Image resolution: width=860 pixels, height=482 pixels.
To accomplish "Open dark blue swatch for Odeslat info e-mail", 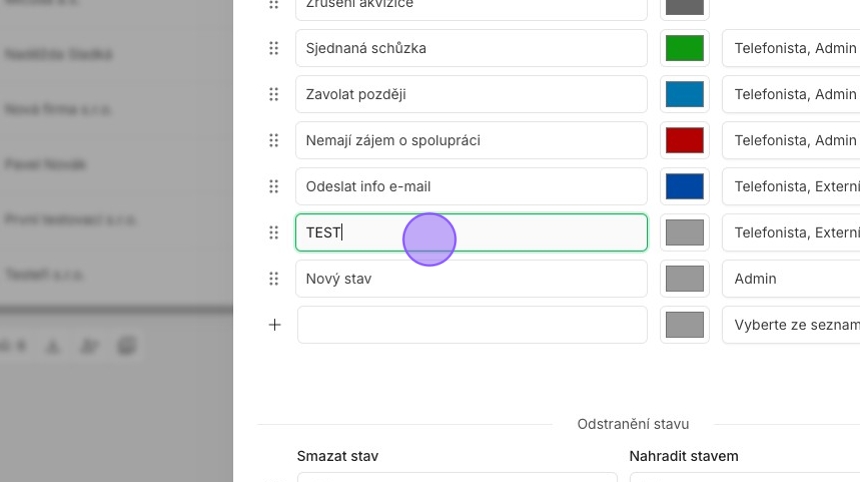I will 685,186.
